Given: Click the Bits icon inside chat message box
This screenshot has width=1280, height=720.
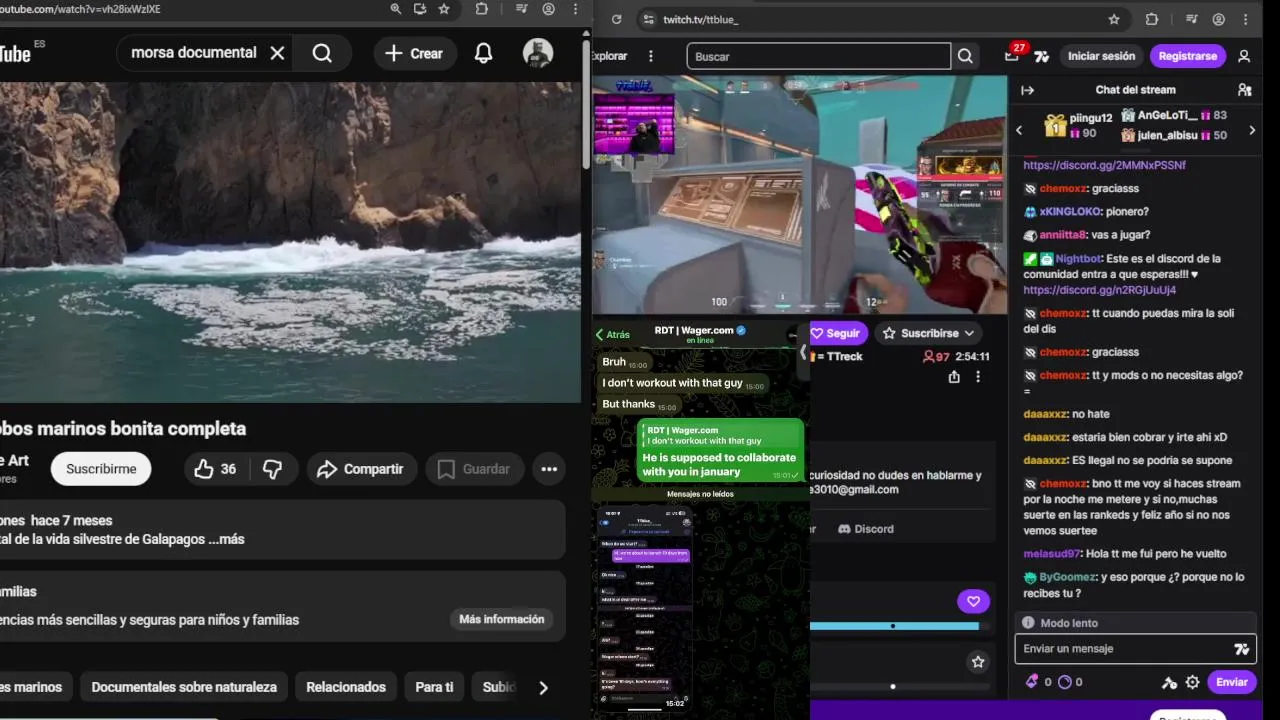Looking at the screenshot, I should point(1242,649).
